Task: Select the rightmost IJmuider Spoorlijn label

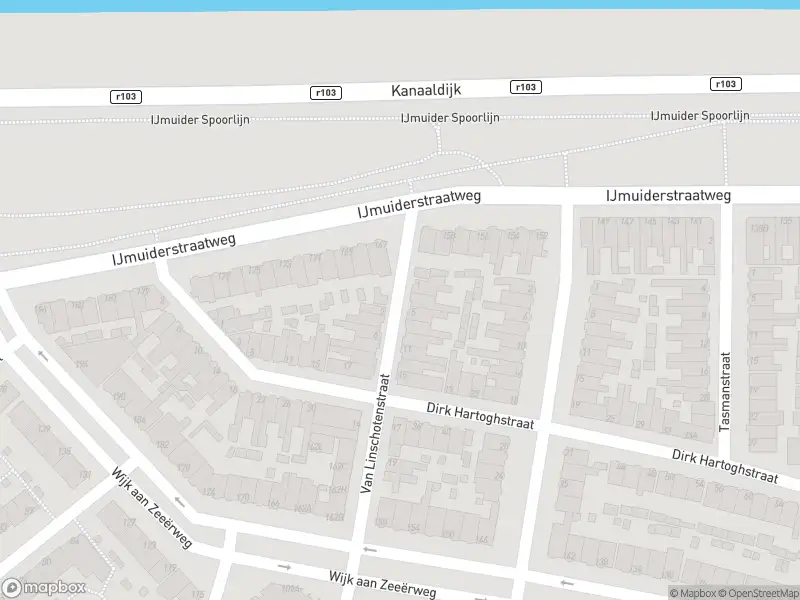Action: pyautogui.click(x=699, y=116)
